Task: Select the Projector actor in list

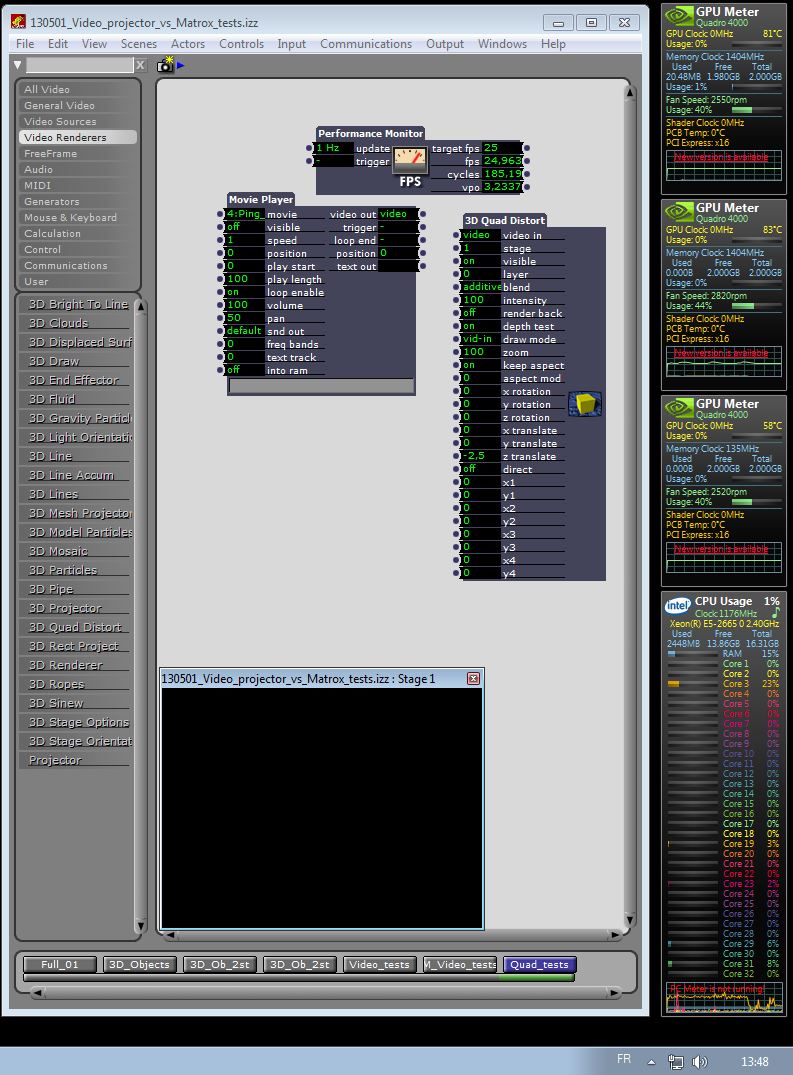Action: coord(55,760)
